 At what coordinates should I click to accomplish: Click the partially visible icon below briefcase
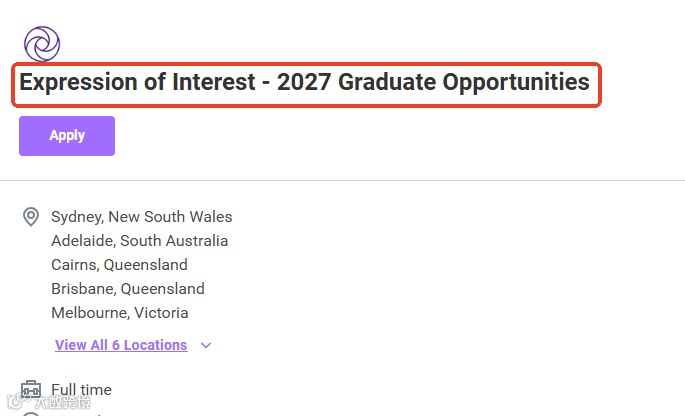[x=31, y=412]
